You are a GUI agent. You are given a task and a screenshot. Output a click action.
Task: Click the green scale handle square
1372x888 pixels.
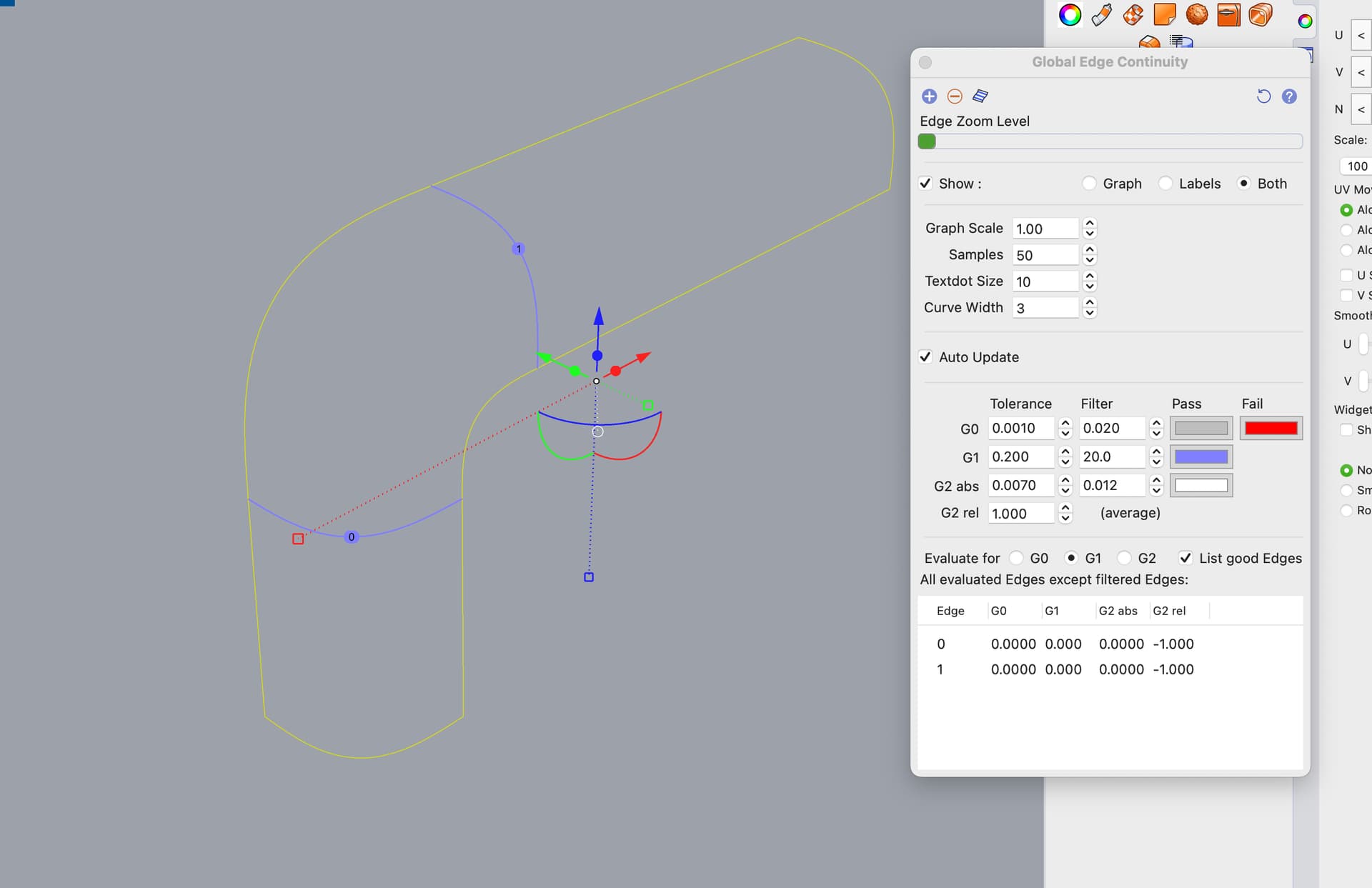tap(648, 405)
